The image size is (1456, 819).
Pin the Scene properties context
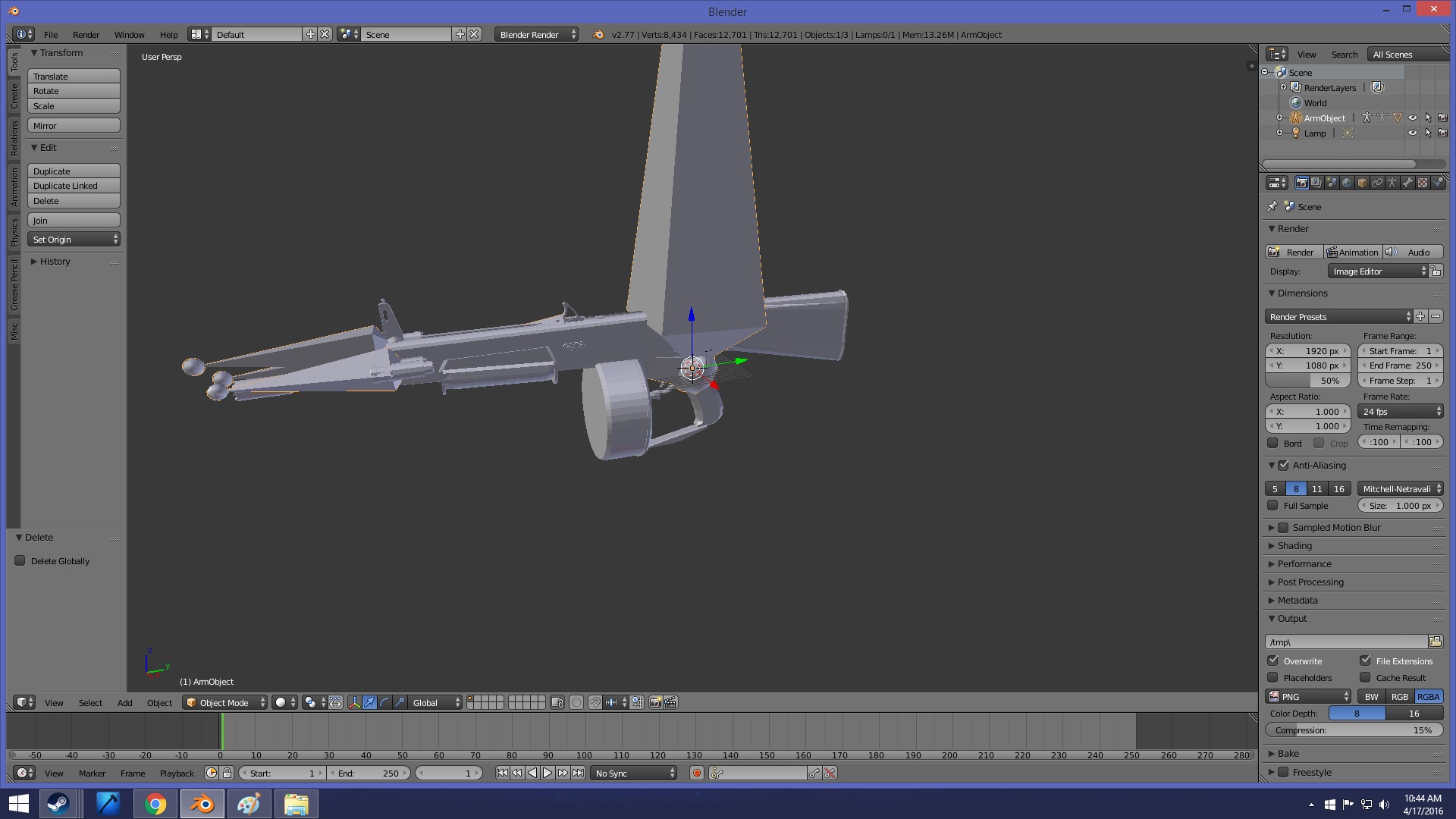(x=1272, y=206)
